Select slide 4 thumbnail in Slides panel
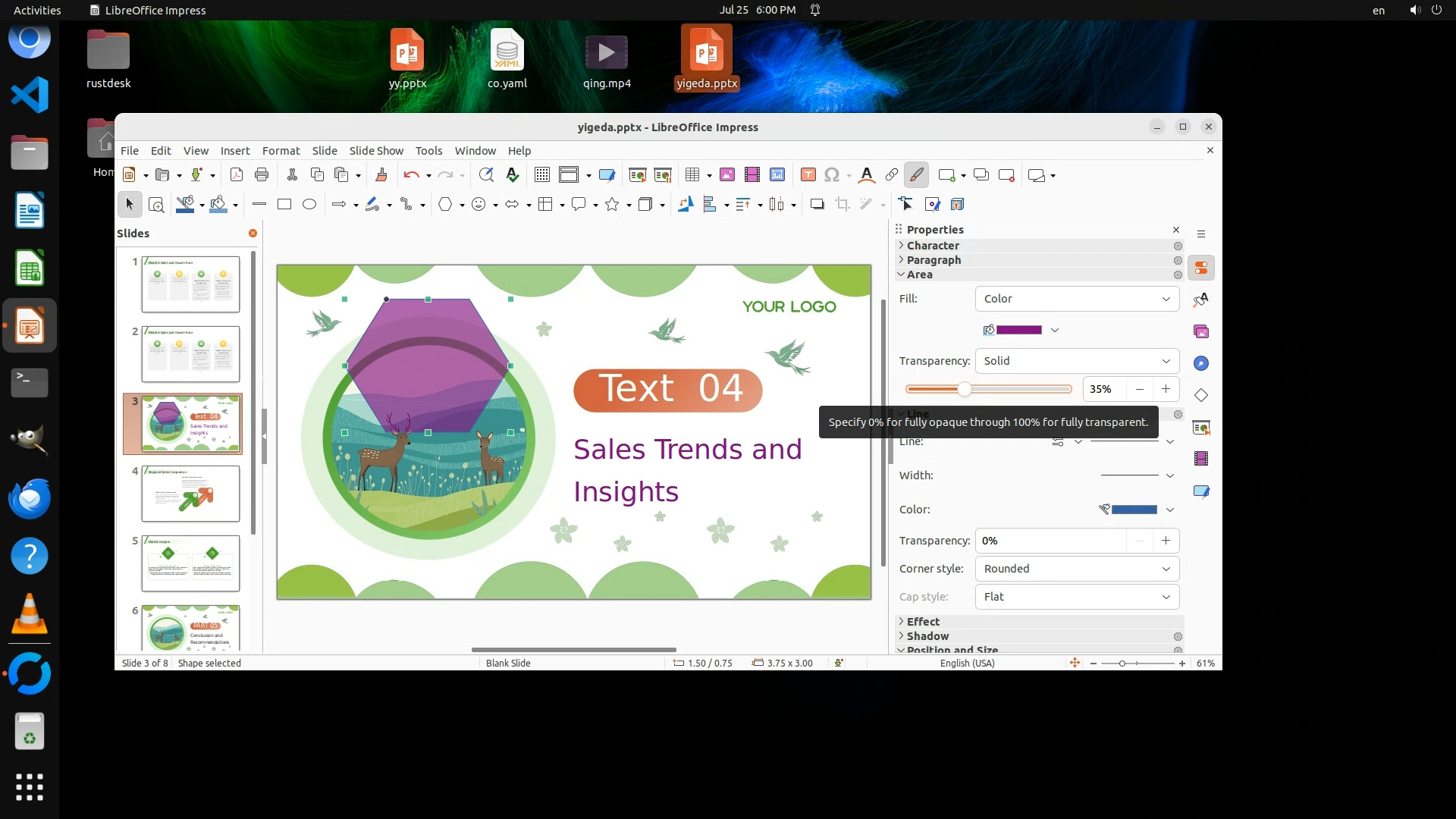Viewport: 1456px width, 819px height. [190, 494]
